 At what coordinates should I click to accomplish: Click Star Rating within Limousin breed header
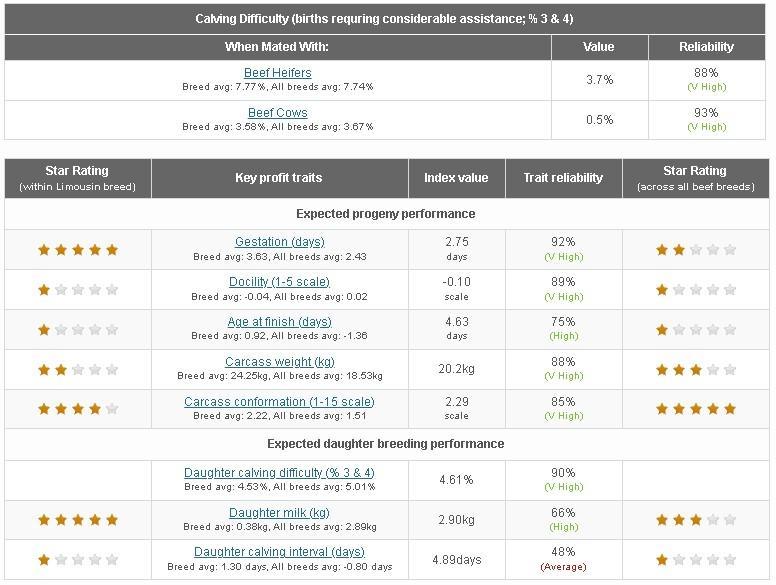click(77, 178)
